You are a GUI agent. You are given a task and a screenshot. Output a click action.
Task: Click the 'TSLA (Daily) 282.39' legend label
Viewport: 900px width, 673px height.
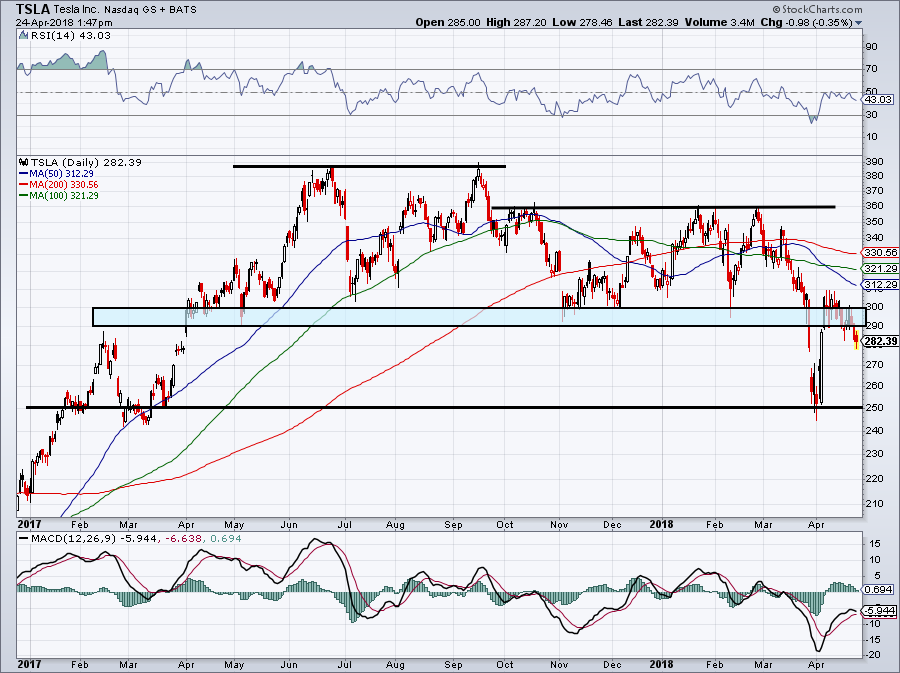[86, 162]
